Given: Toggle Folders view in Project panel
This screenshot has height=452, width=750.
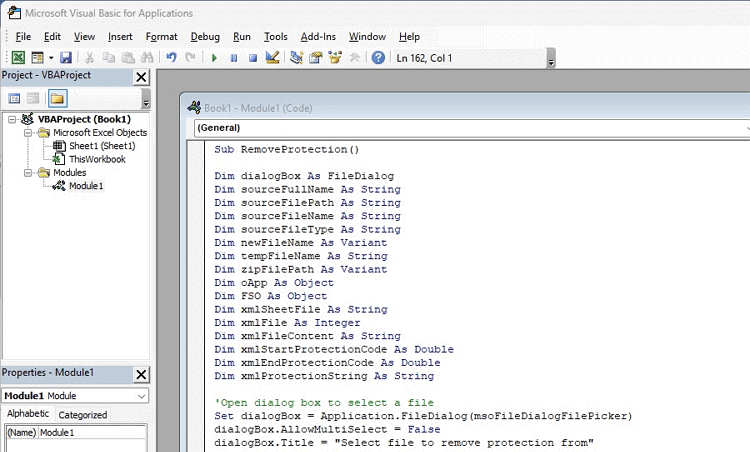Looking at the screenshot, I should click(x=57, y=98).
